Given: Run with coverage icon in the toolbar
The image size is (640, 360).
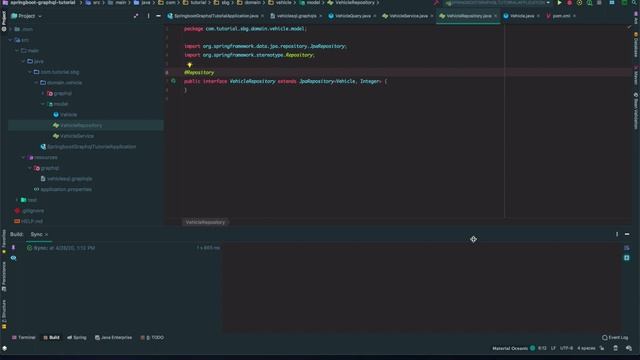Looking at the screenshot, I should (x=580, y=3).
